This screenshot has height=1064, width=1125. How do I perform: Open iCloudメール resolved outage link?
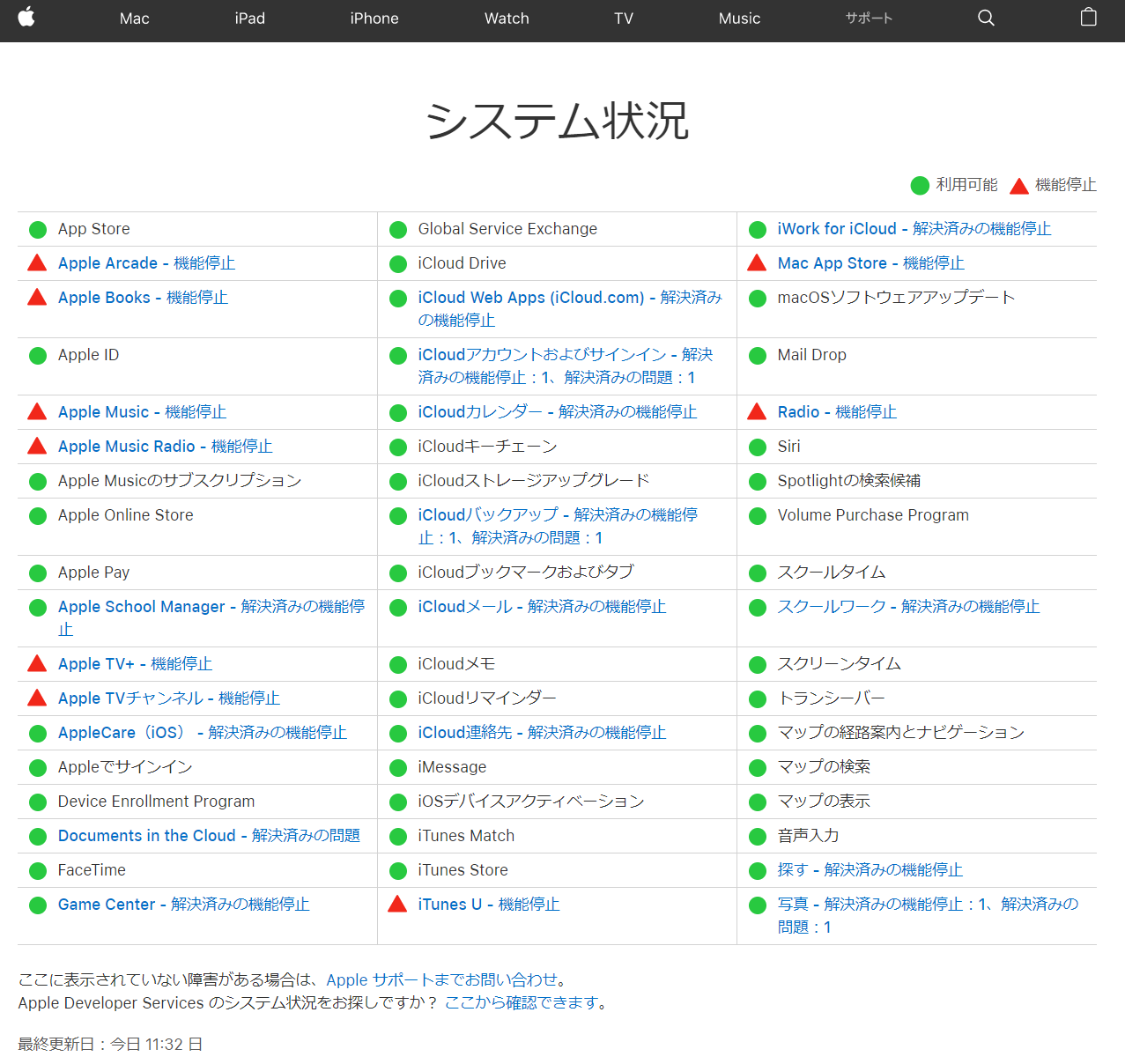541,607
